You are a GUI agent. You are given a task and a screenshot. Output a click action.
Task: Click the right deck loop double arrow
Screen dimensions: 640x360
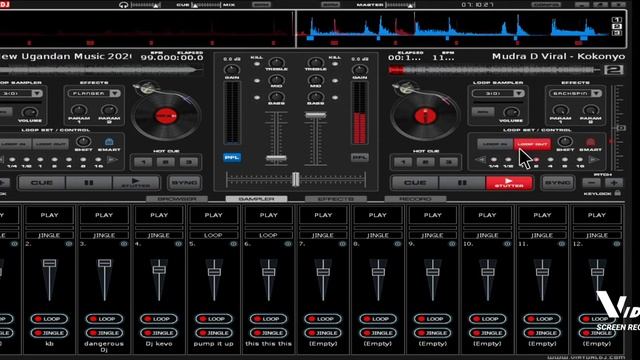(593, 160)
